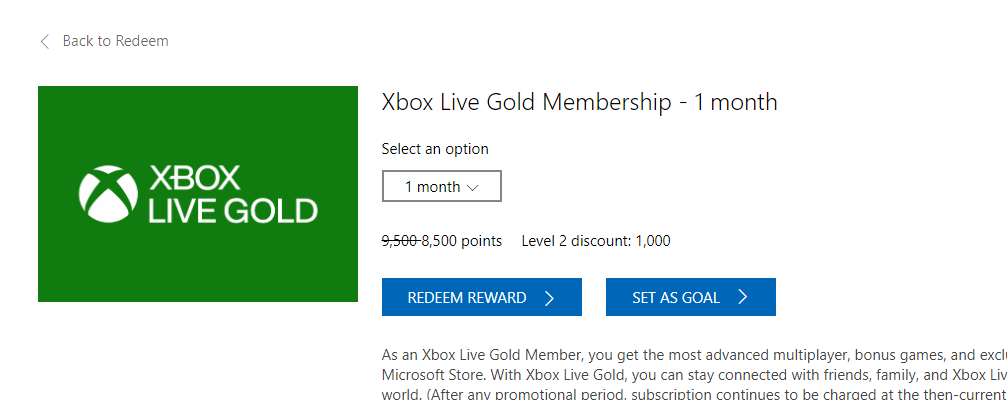Click the 1 month text inside dropdown

coord(432,187)
